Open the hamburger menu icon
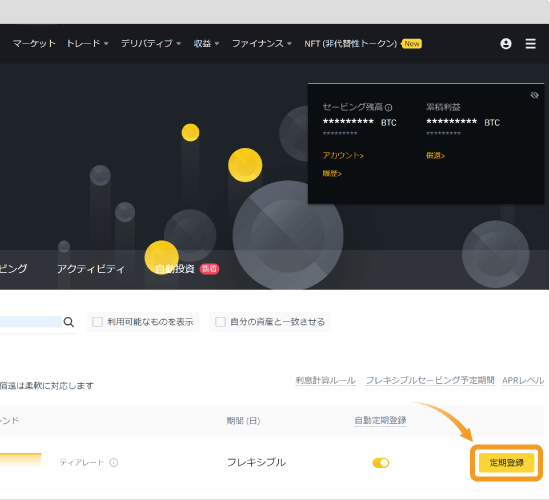This screenshot has width=550, height=500. (530, 44)
